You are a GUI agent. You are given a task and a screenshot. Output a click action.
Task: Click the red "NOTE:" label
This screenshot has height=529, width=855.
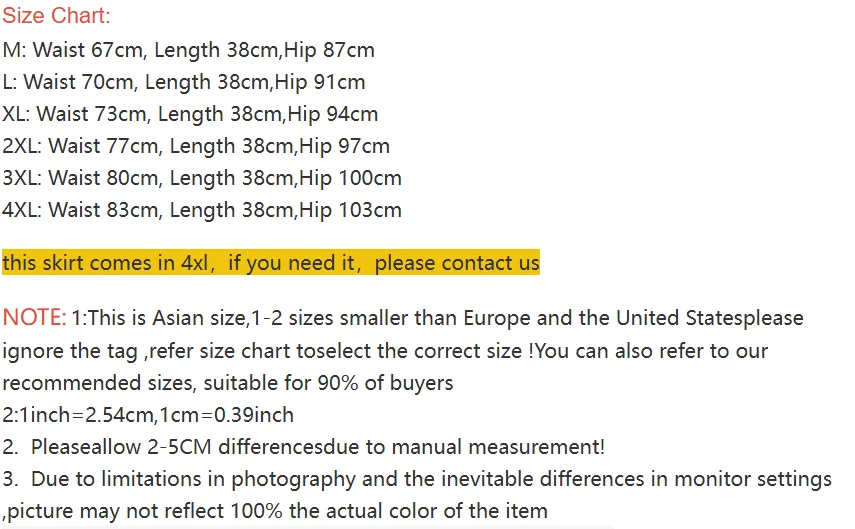(34, 318)
